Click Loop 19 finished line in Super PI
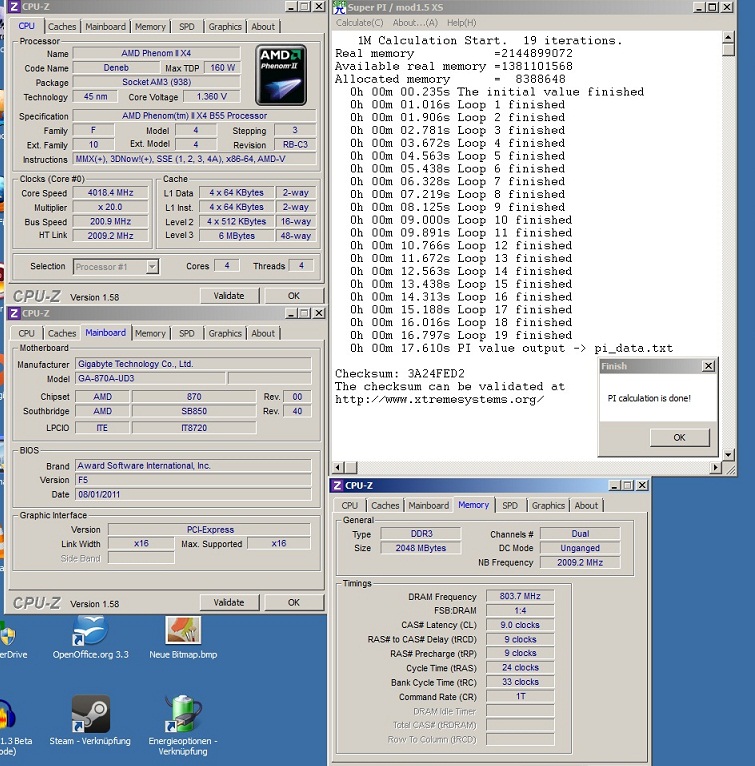The height and width of the screenshot is (766, 755). click(461, 335)
